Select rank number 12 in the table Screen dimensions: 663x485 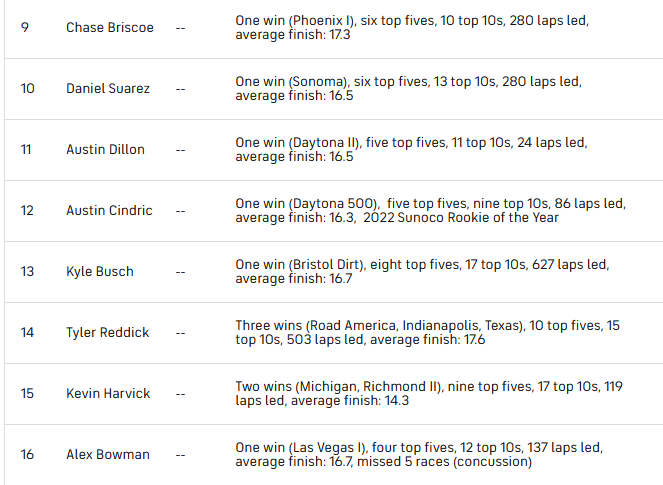pyautogui.click(x=27, y=210)
